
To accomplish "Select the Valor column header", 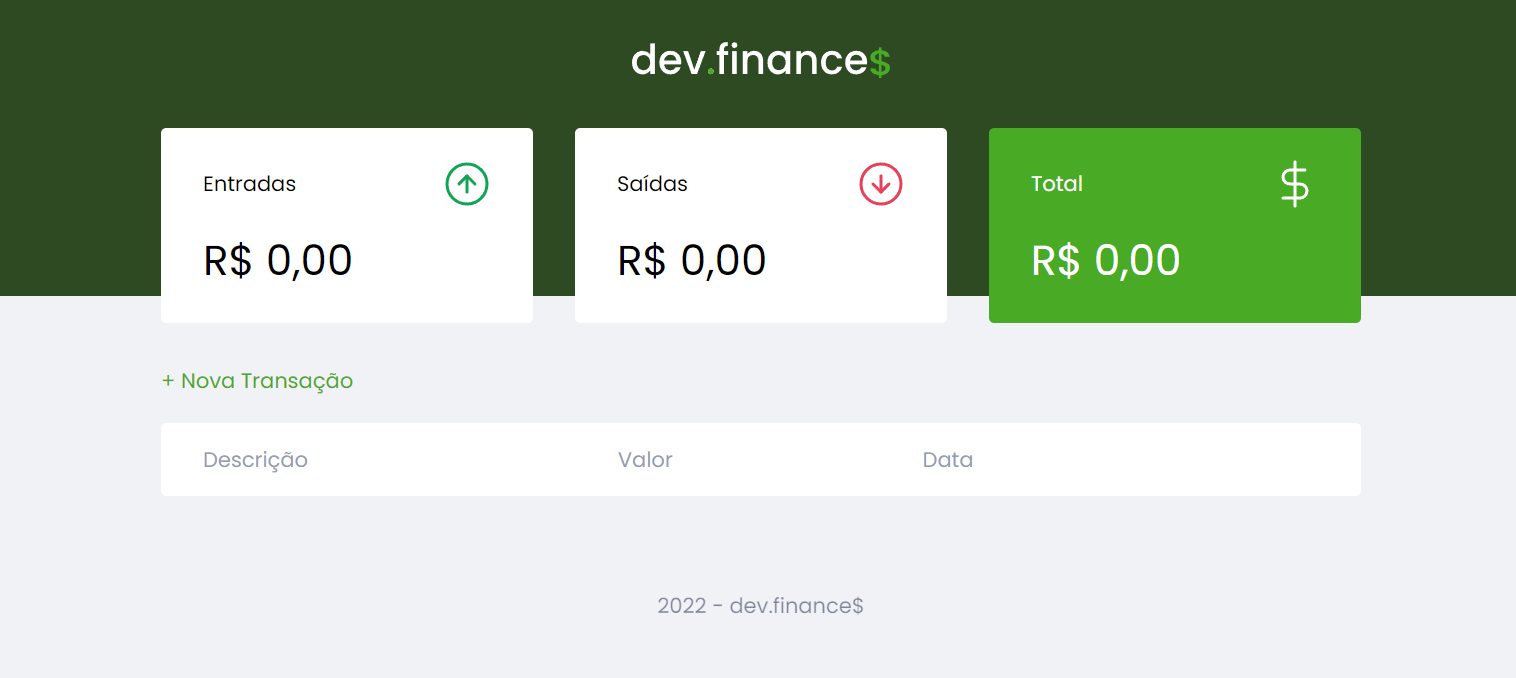I will 645,460.
